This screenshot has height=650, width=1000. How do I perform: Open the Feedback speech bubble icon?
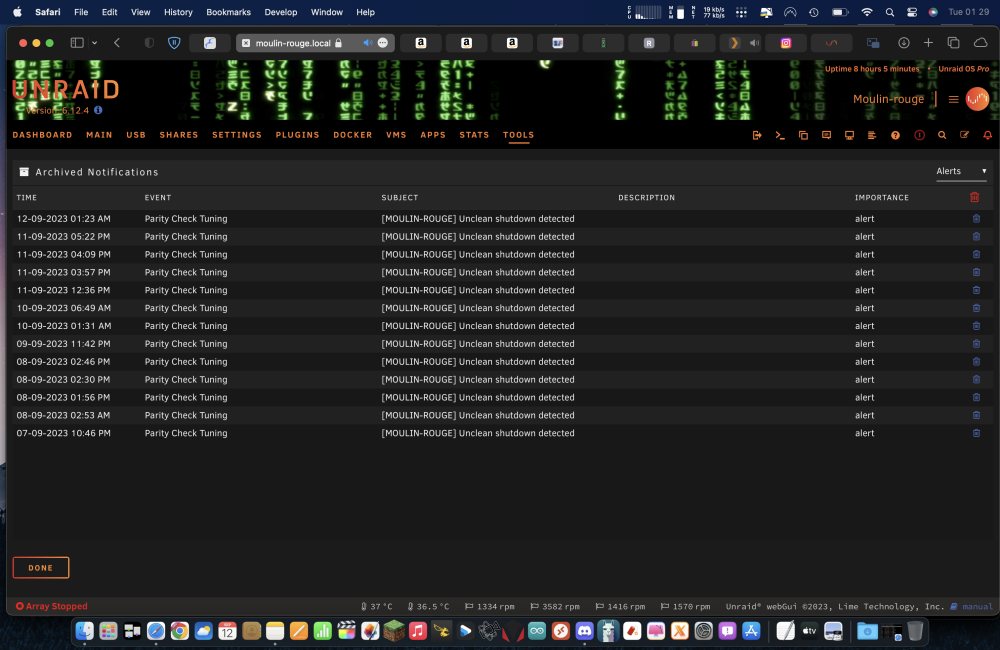tap(827, 135)
